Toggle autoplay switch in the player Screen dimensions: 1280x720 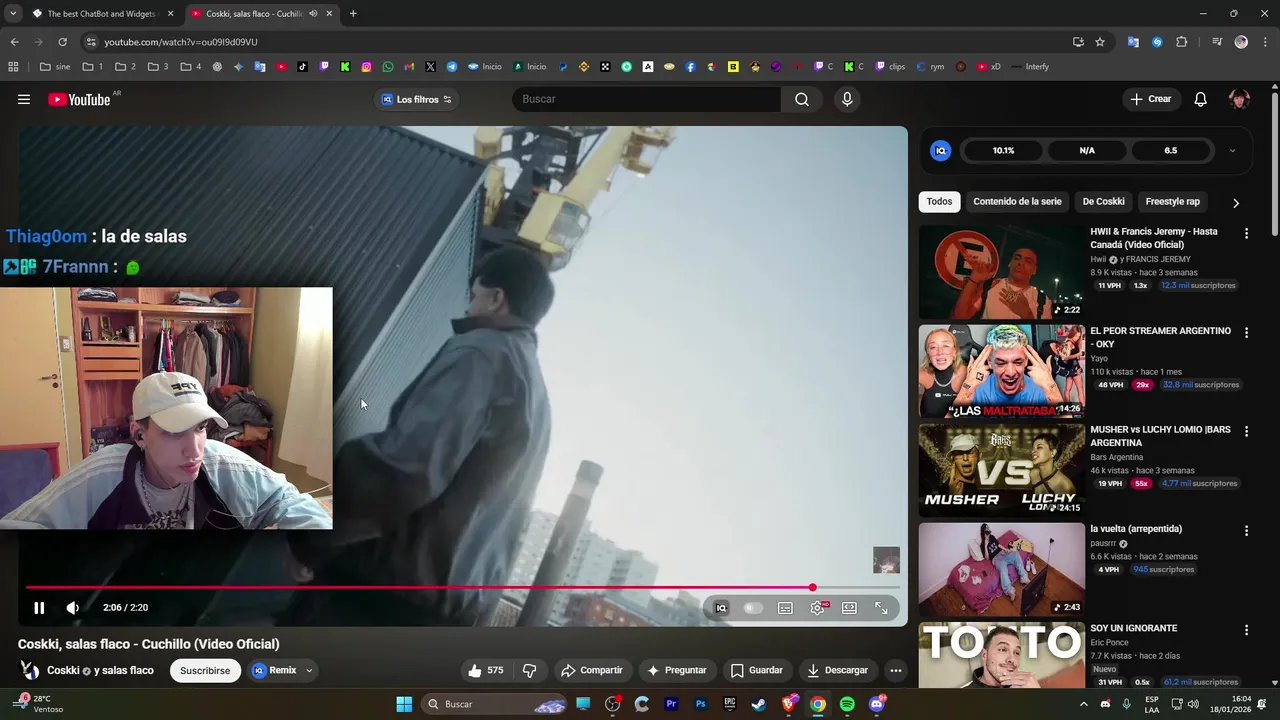pyautogui.click(x=753, y=608)
